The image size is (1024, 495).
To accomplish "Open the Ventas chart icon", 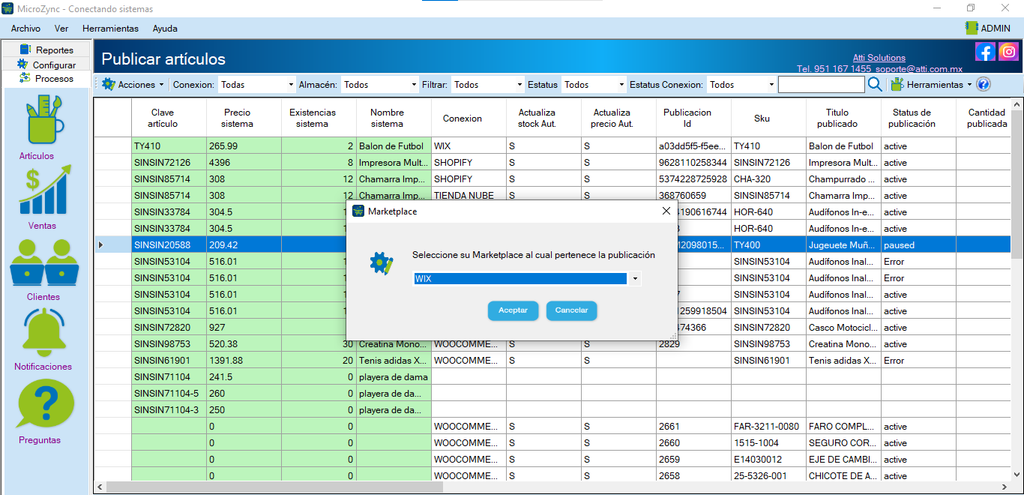I will [x=46, y=190].
